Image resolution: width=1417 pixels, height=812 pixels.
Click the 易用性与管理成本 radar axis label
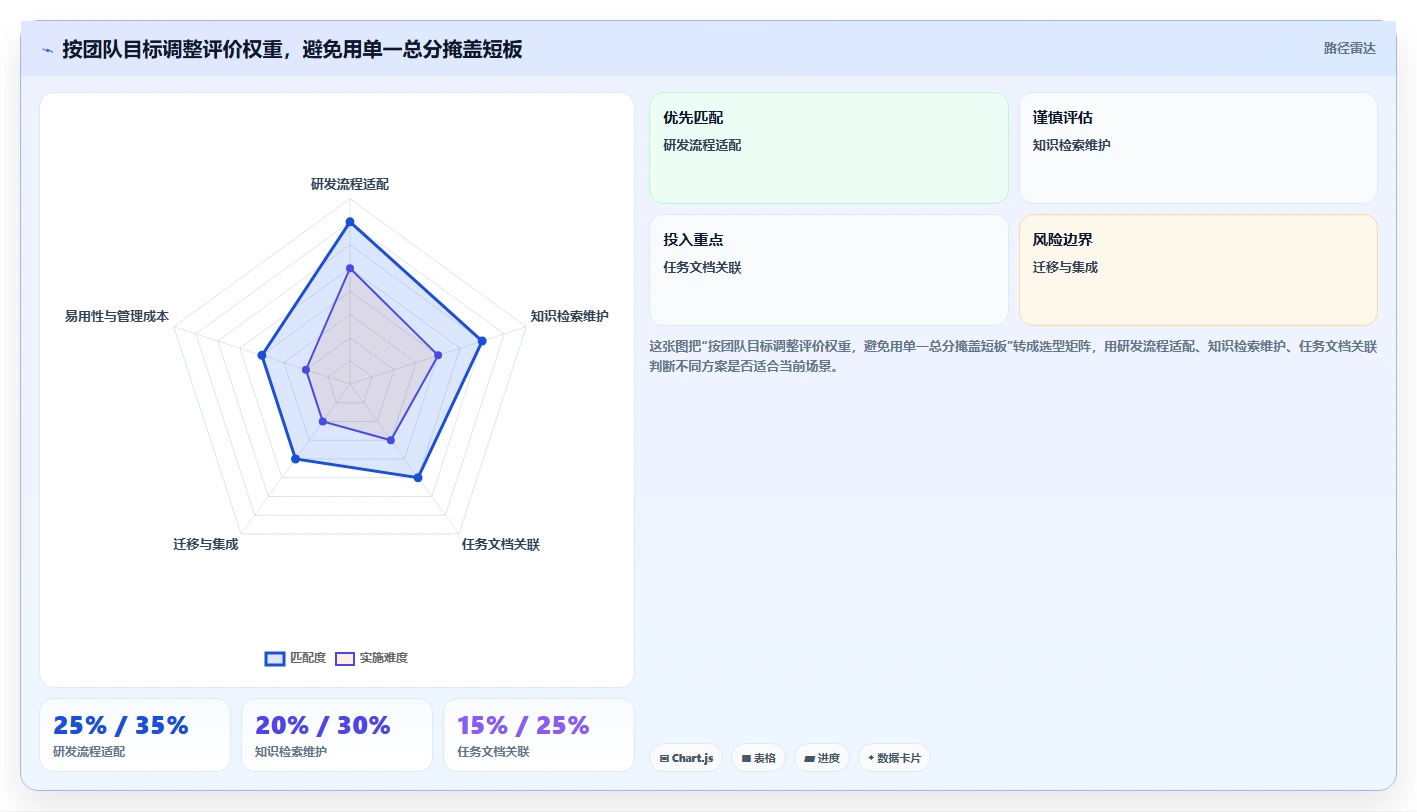point(117,316)
